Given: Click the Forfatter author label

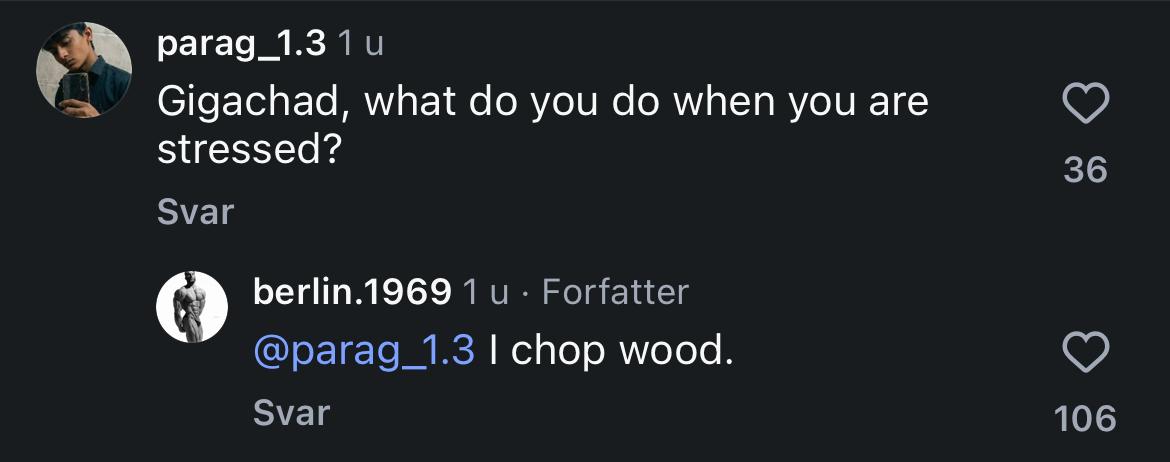Looking at the screenshot, I should [615, 292].
